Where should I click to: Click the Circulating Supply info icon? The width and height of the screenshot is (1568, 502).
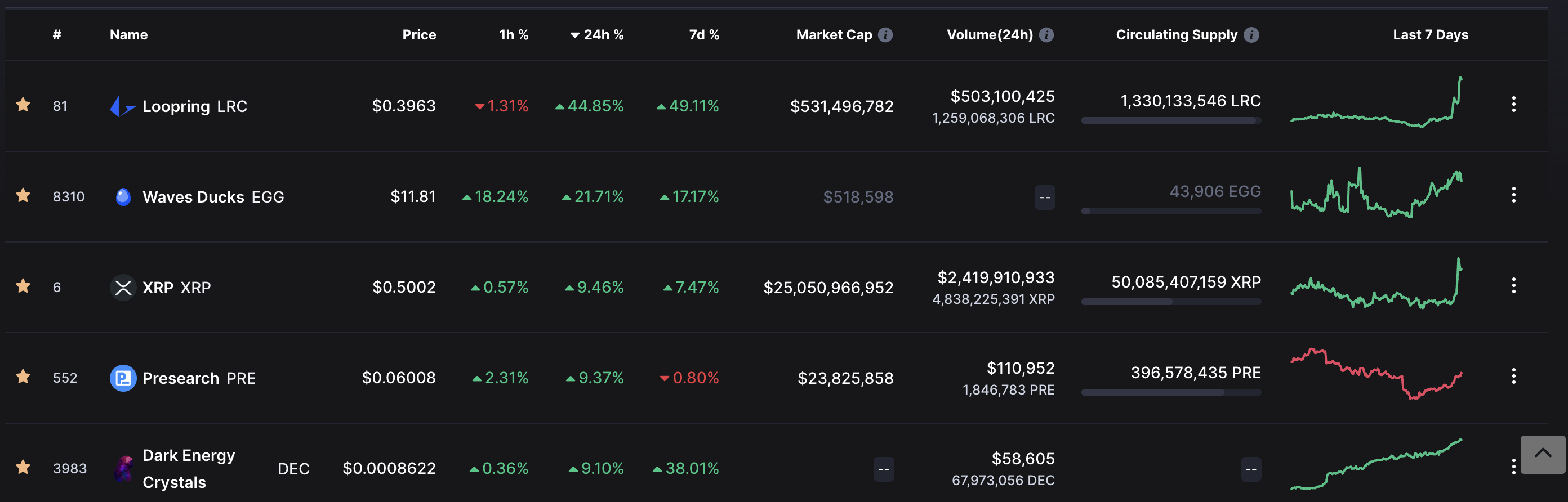1251,35
